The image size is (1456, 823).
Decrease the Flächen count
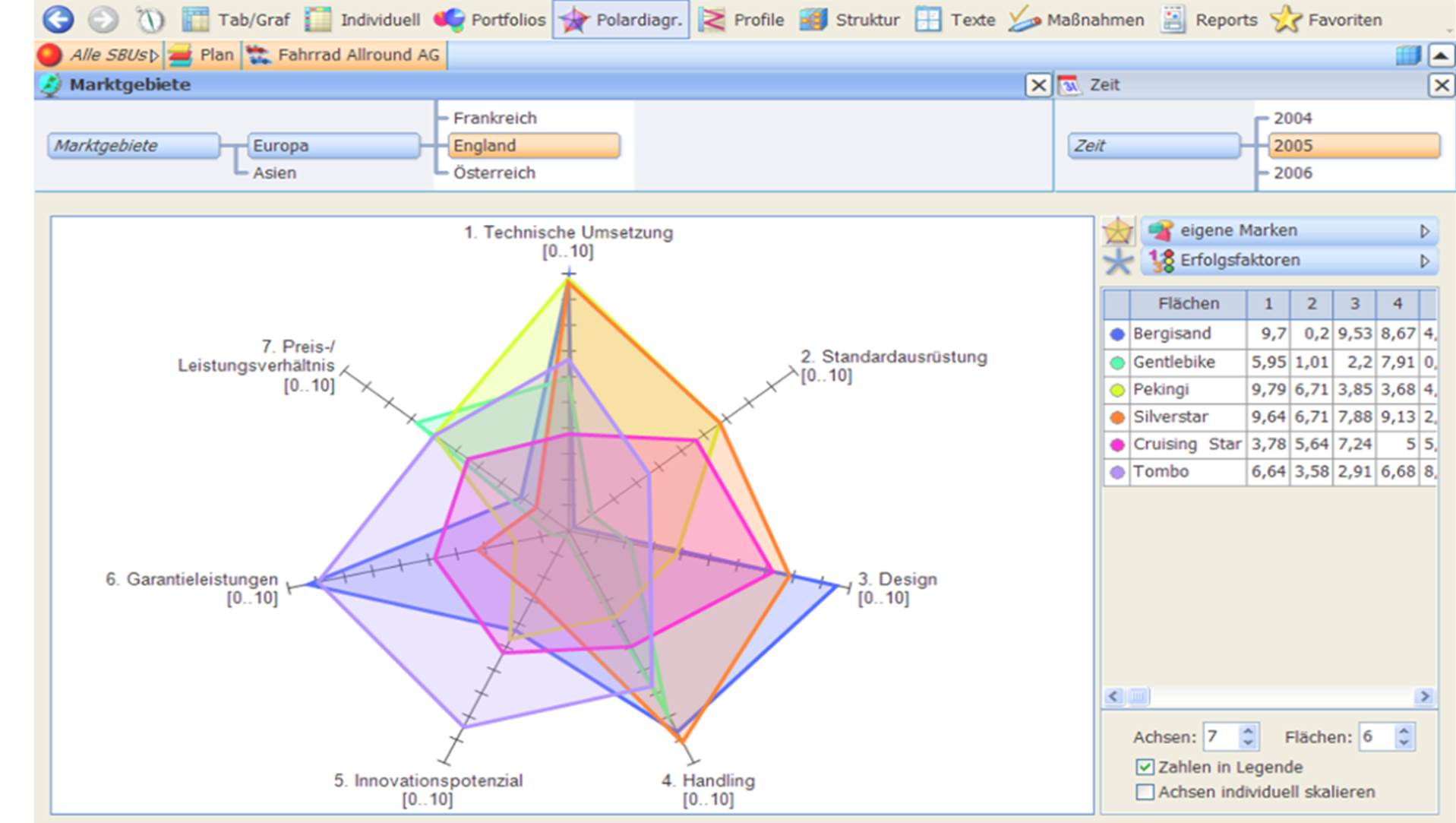(x=1404, y=743)
